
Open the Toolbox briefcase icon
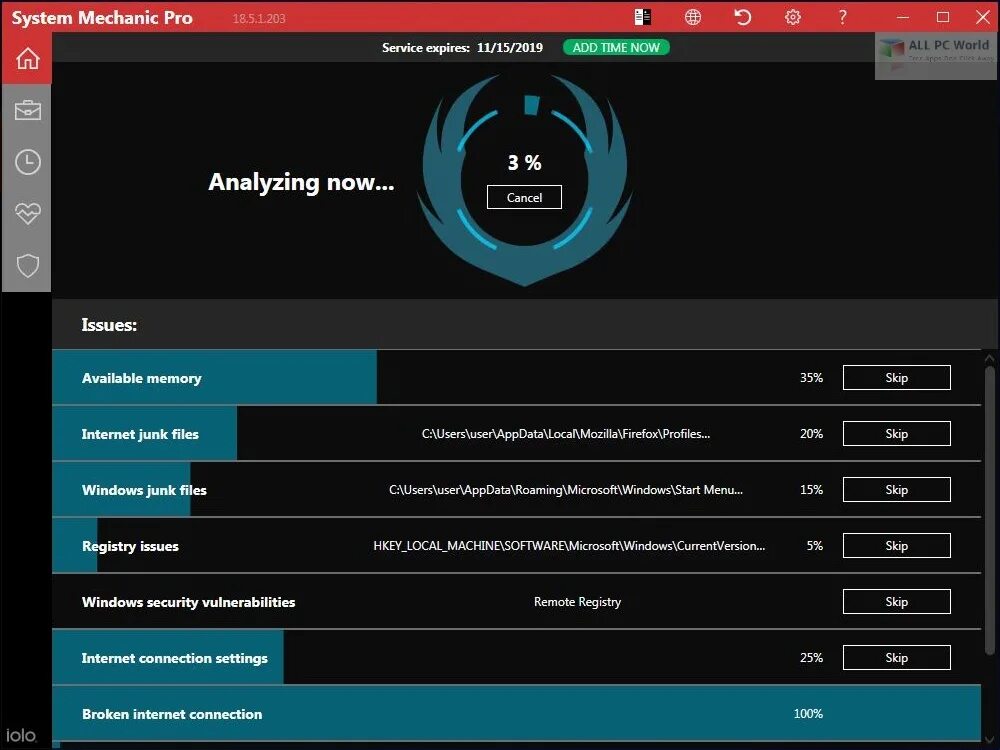tap(27, 110)
